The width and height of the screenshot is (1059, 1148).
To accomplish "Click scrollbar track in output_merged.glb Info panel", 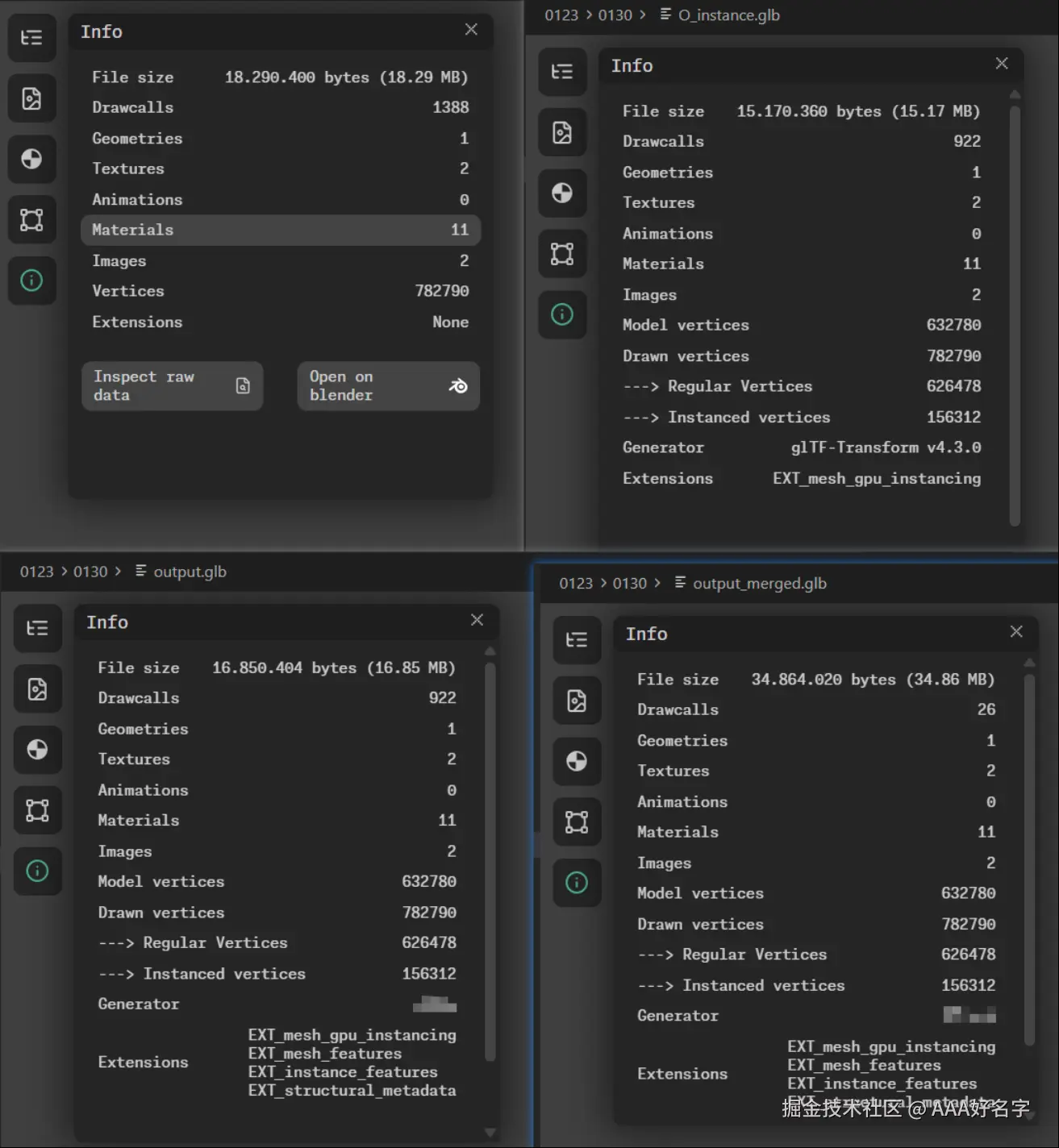I will point(1029,860).
